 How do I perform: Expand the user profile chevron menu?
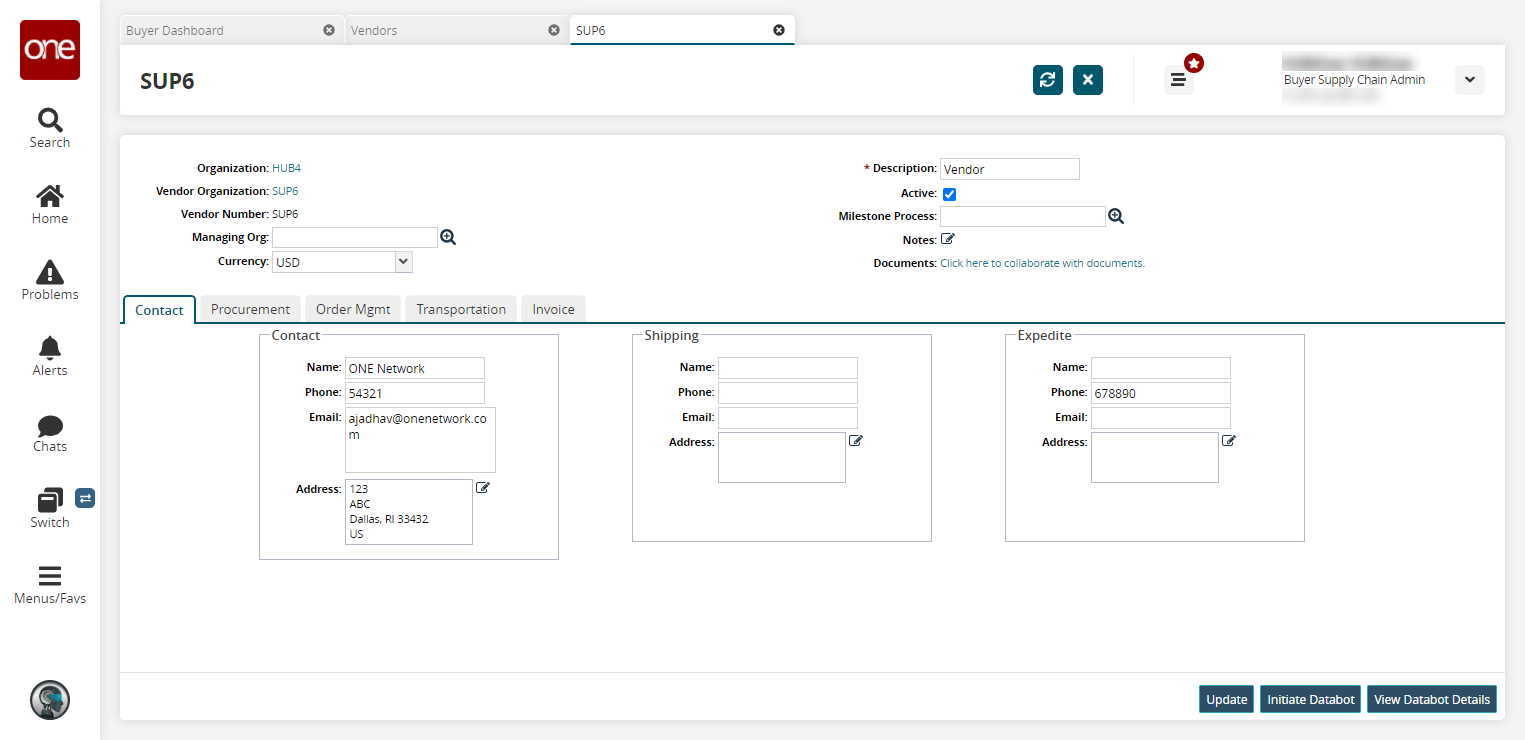tap(1469, 80)
